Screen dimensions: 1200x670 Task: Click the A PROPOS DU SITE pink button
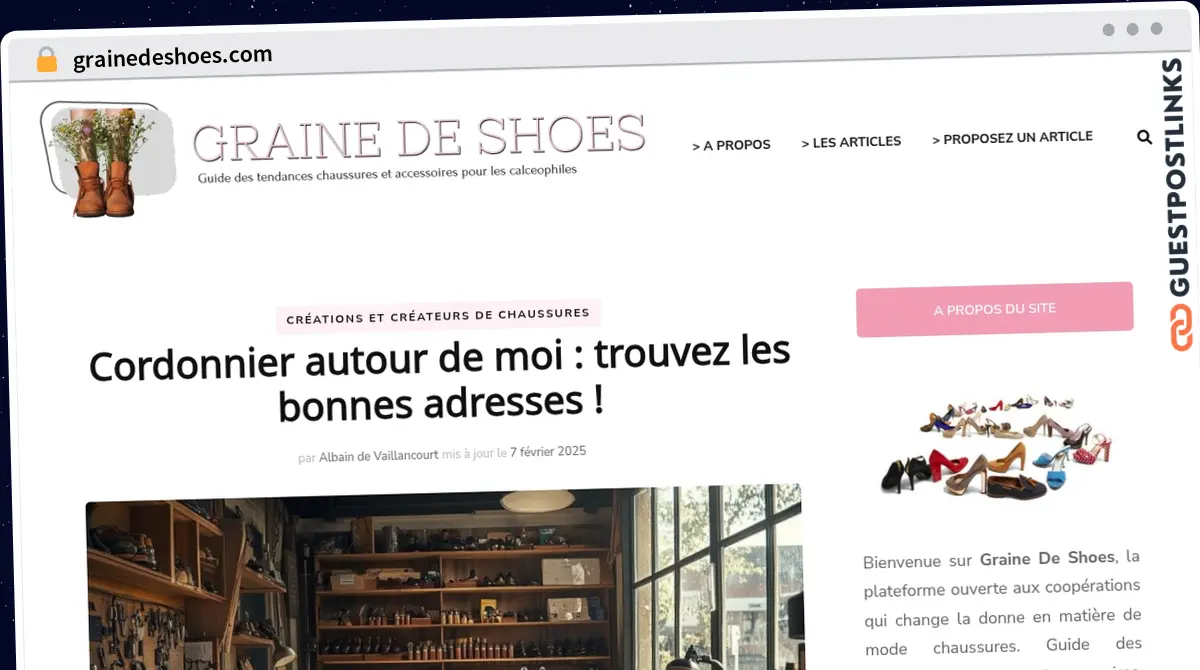[995, 309]
